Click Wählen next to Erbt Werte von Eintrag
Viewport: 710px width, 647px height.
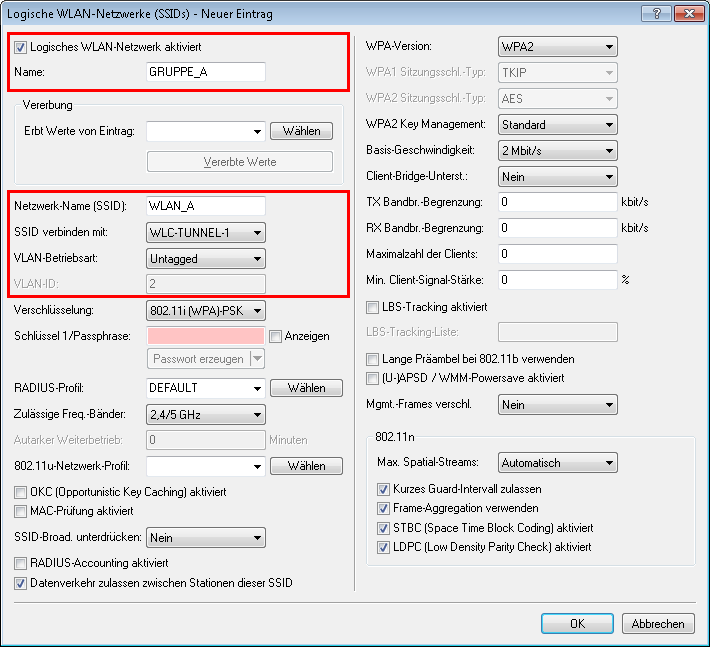click(301, 131)
